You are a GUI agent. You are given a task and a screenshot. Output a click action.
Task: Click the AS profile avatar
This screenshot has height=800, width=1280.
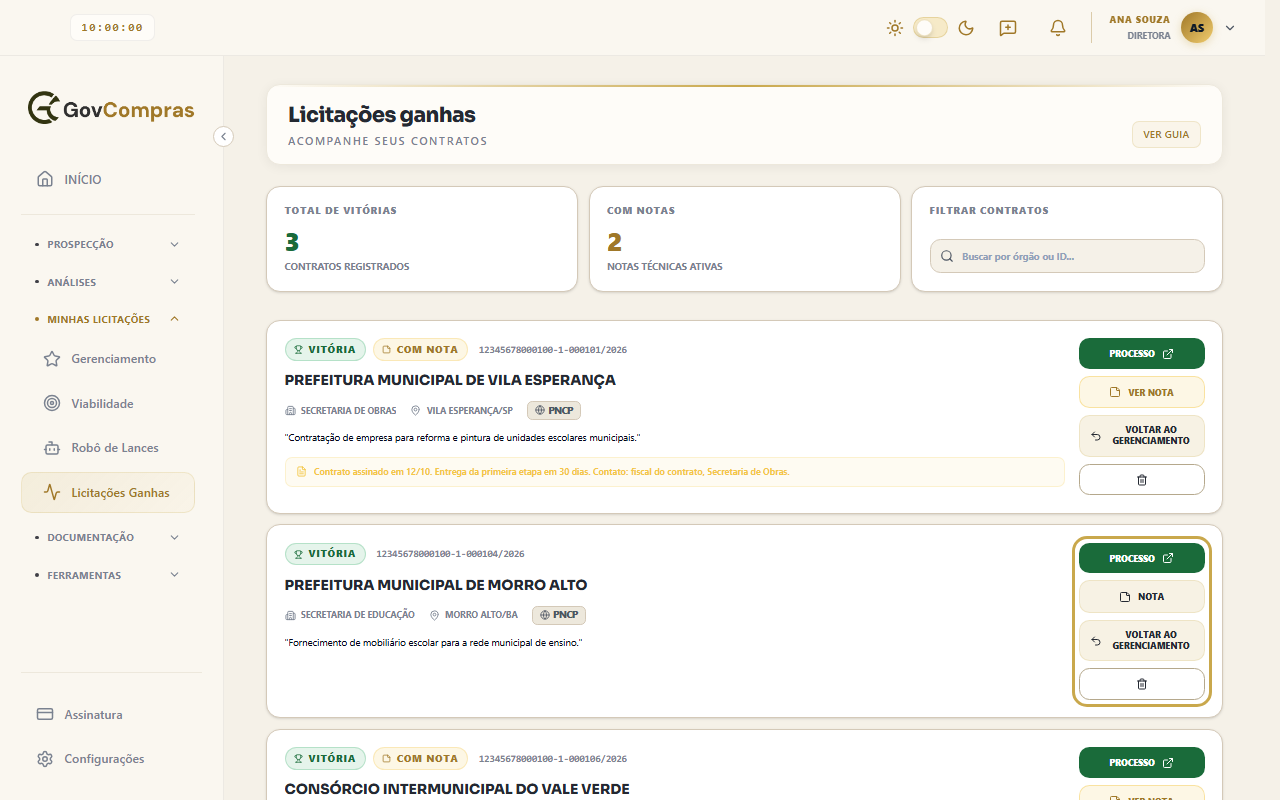coord(1197,28)
